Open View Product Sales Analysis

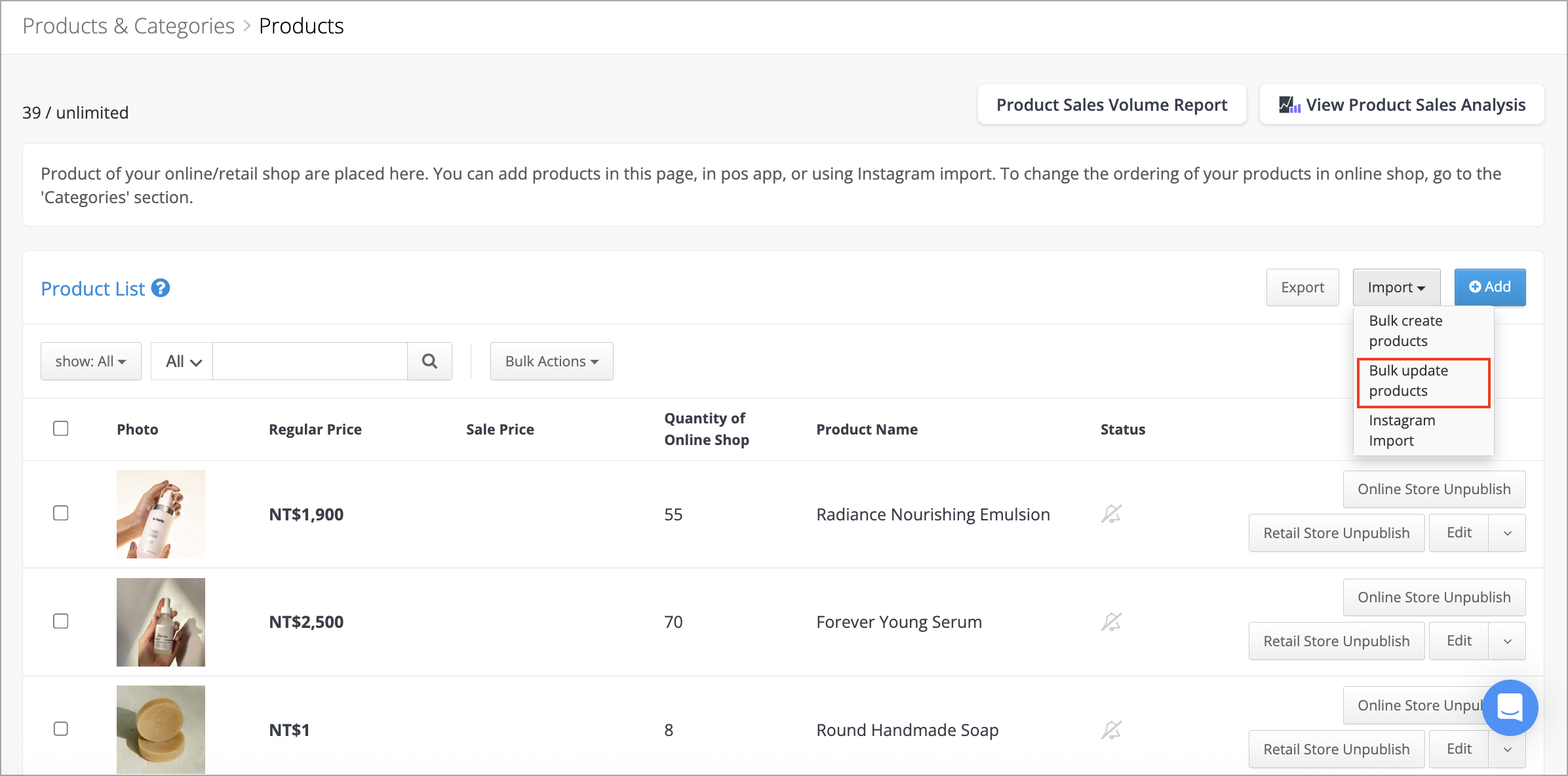(1402, 105)
